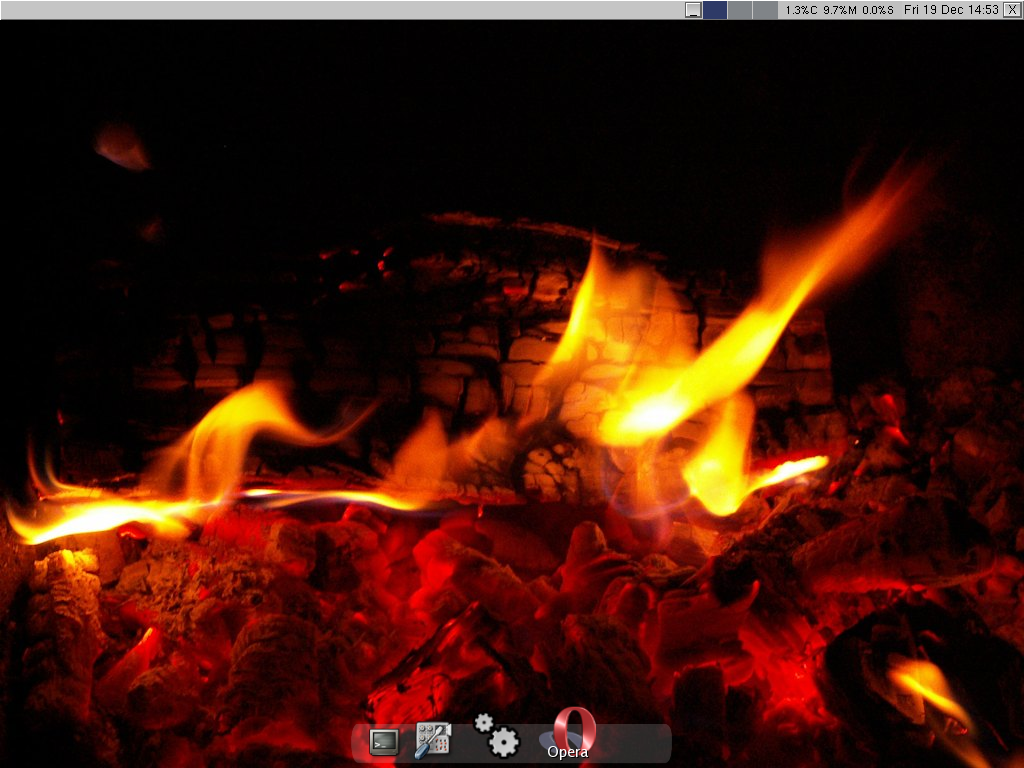Image resolution: width=1024 pixels, height=768 pixels.
Task: Open the control panel screwdriver icon
Action: click(x=433, y=740)
